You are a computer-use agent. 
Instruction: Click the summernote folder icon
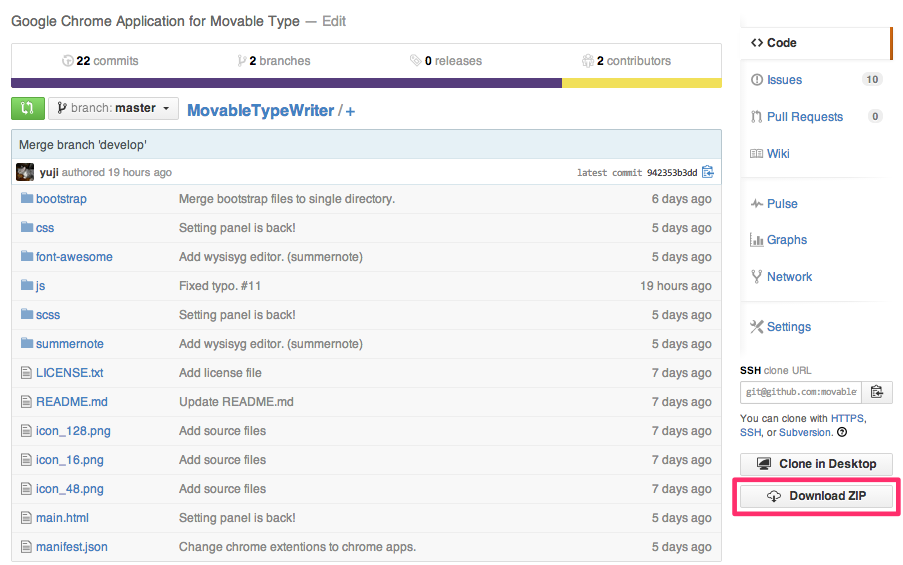[26, 343]
